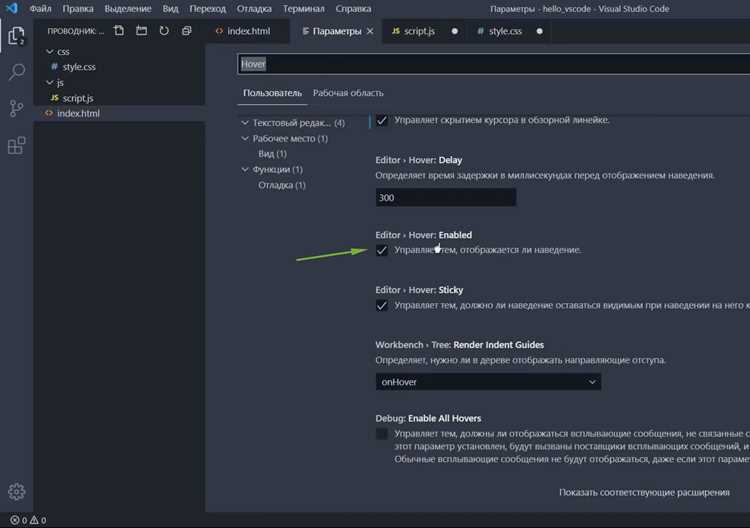750x528 pixels.
Task: Toggle the Editor Hover Sticky checkbox
Action: tap(382, 305)
